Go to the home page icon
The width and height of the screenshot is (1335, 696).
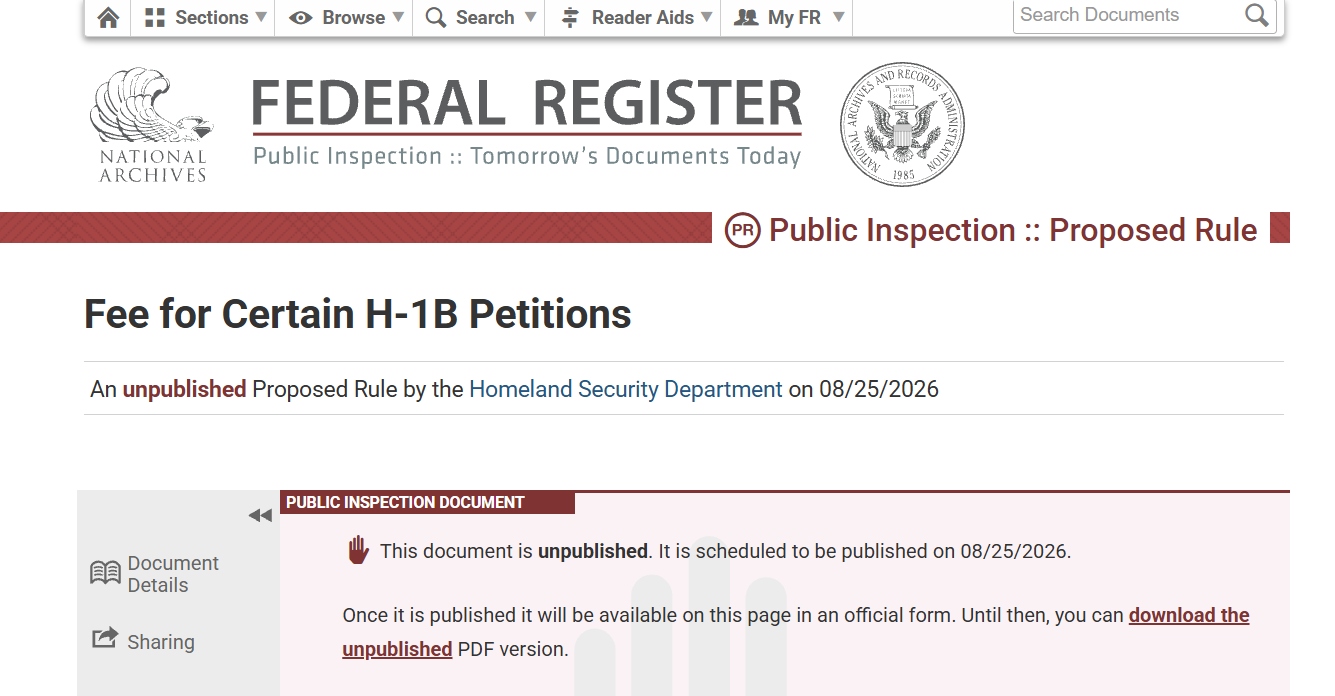coord(108,17)
